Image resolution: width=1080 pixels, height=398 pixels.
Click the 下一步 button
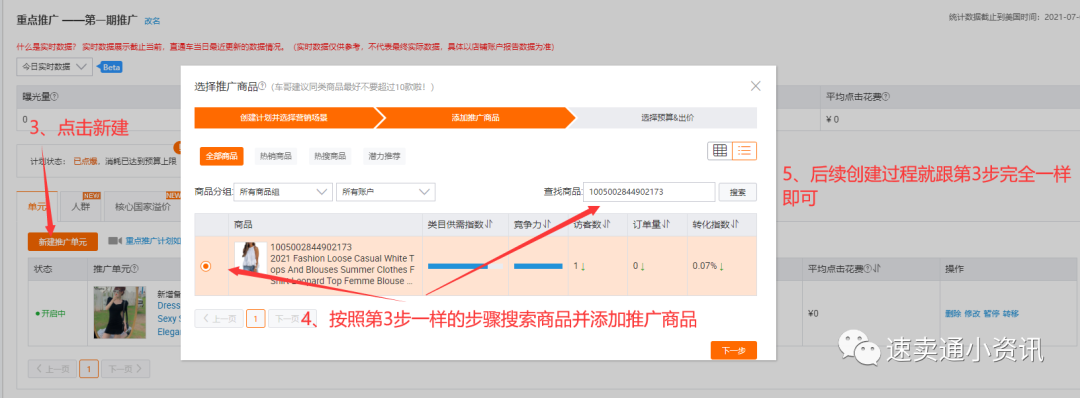(734, 350)
